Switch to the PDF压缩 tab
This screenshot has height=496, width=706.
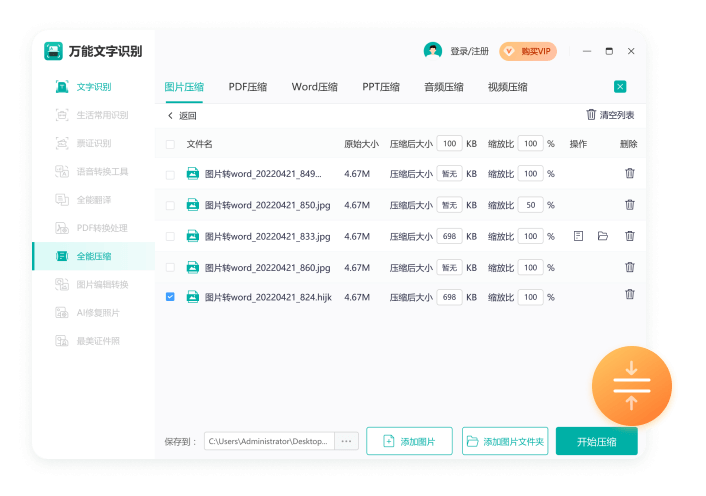(x=247, y=87)
